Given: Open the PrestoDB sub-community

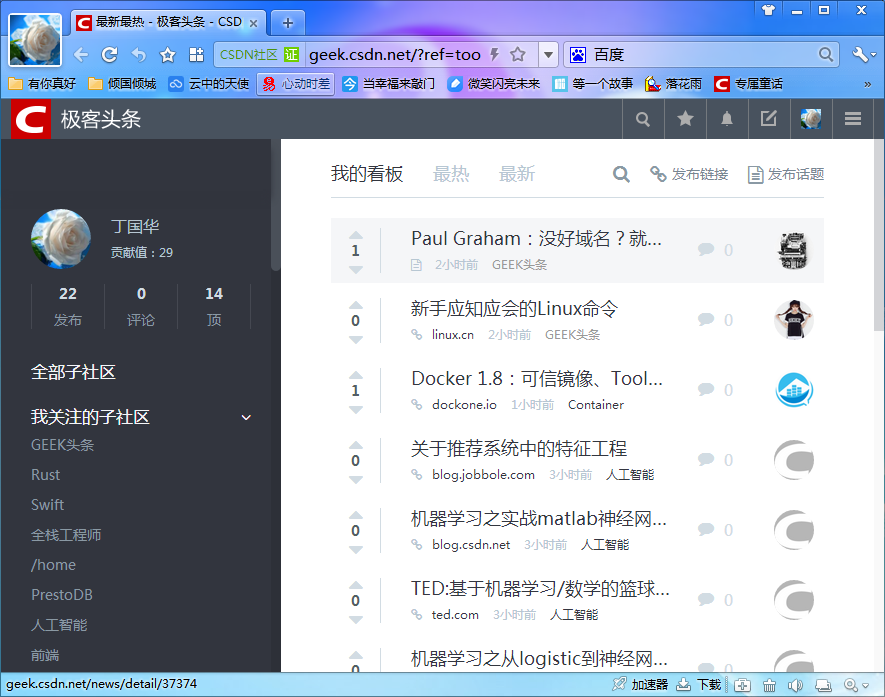Looking at the screenshot, I should 62,595.
